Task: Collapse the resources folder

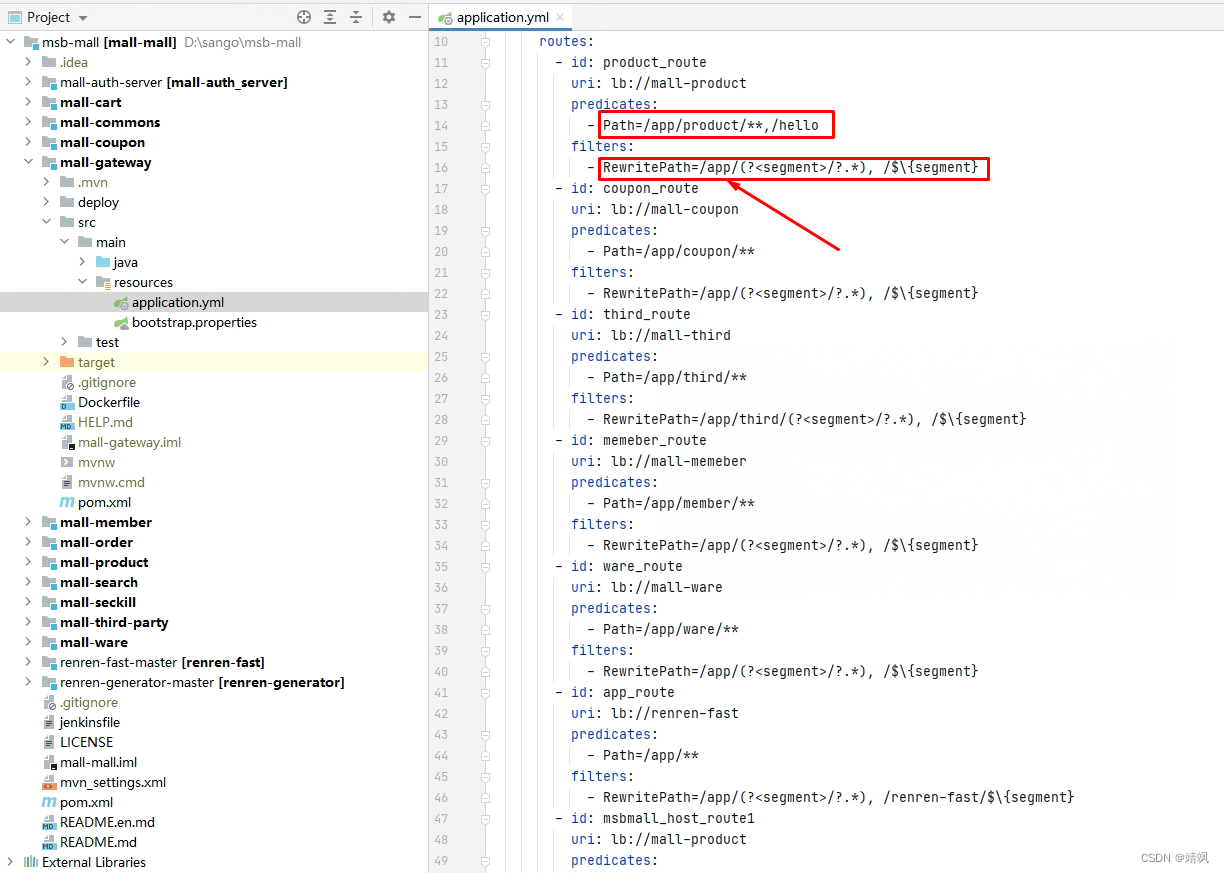Action: pyautogui.click(x=83, y=282)
